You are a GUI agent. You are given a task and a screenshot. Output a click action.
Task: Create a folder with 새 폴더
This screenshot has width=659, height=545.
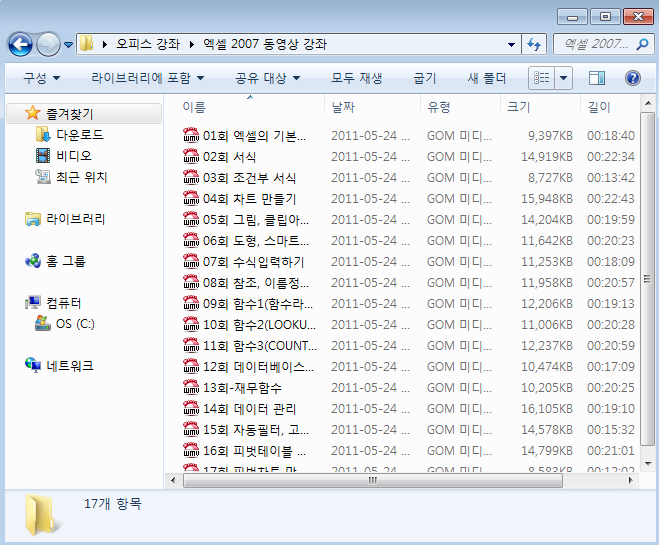486,78
